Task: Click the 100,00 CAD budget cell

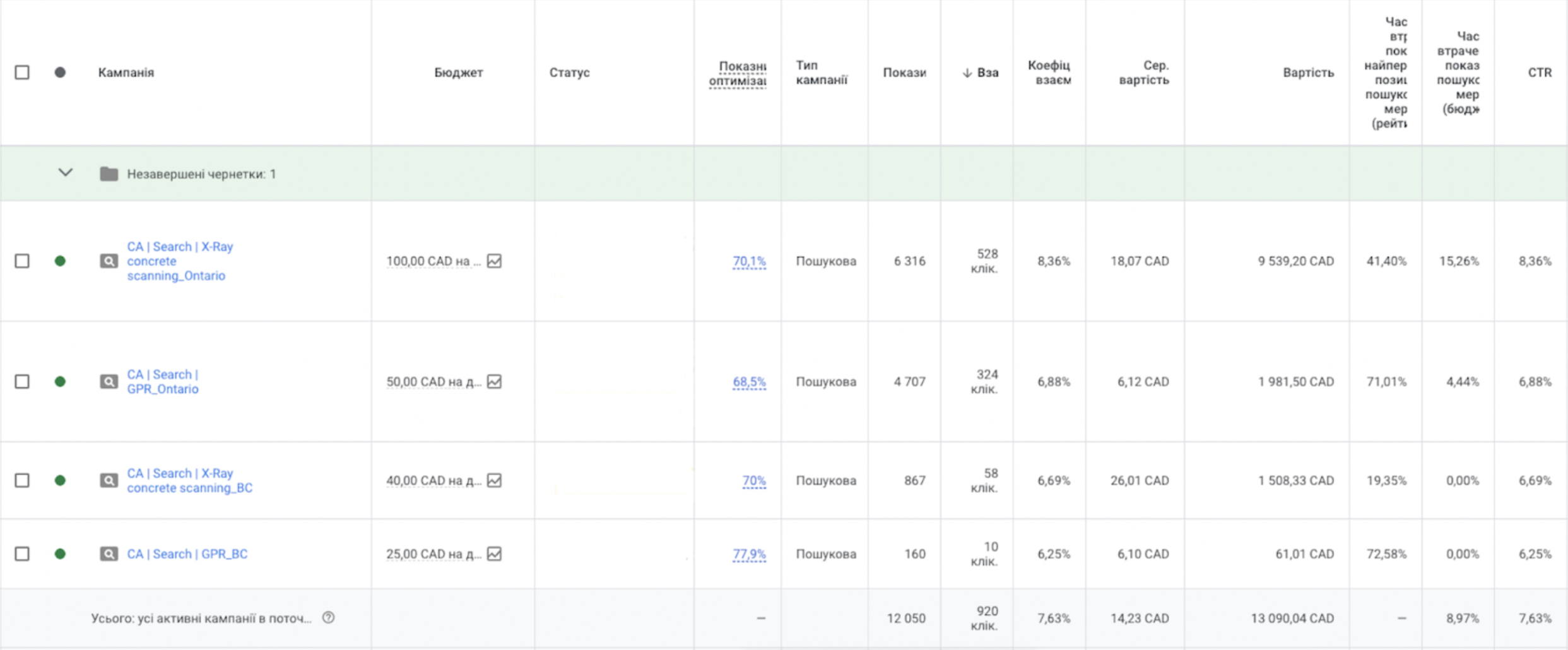Action: tap(433, 261)
